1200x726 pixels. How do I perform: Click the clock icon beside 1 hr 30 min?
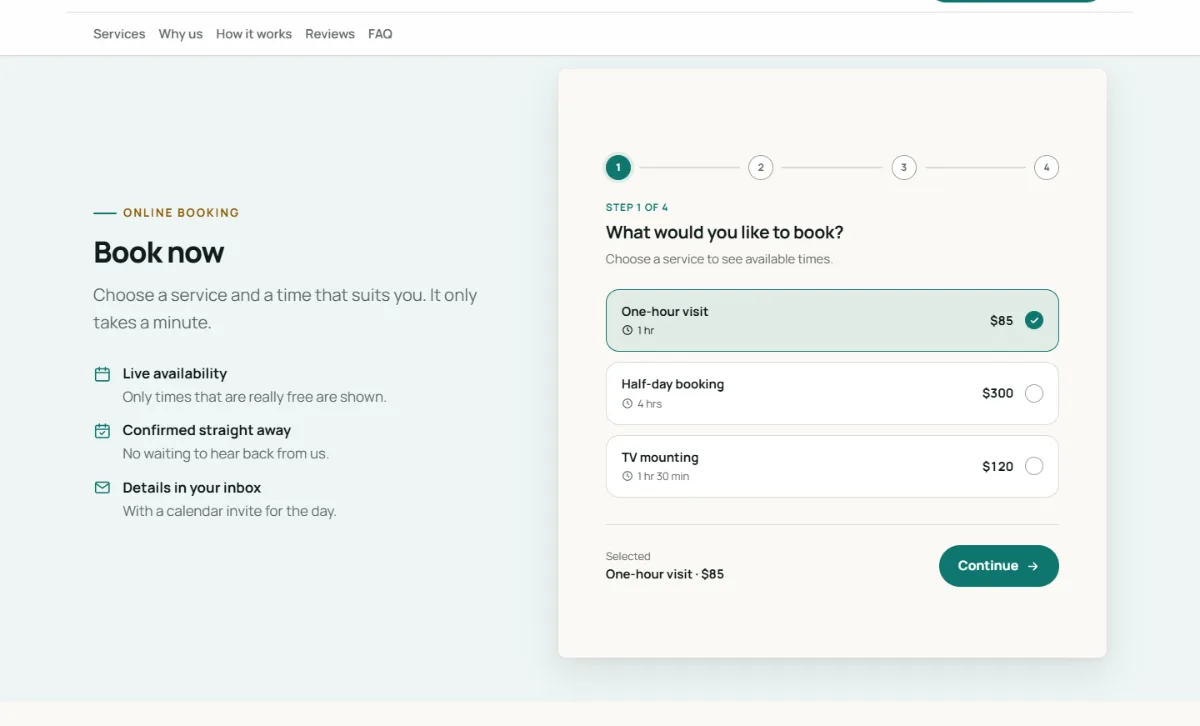tap(627, 477)
